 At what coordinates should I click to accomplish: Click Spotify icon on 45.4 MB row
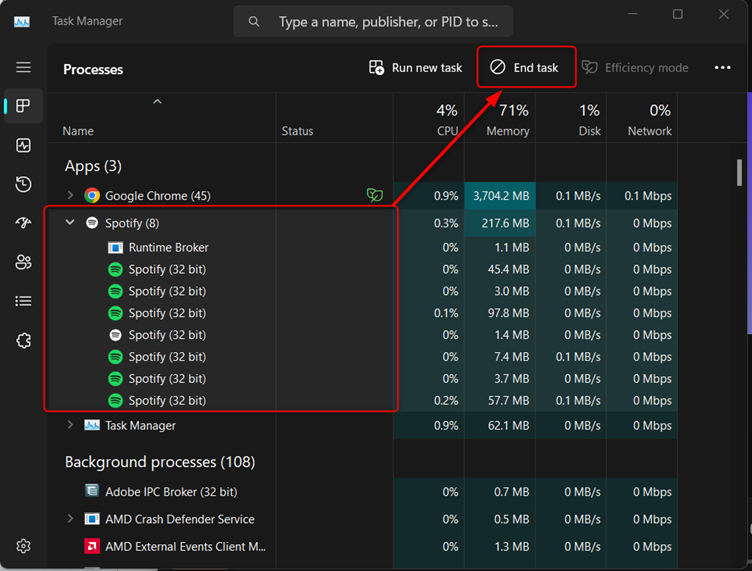(x=115, y=269)
